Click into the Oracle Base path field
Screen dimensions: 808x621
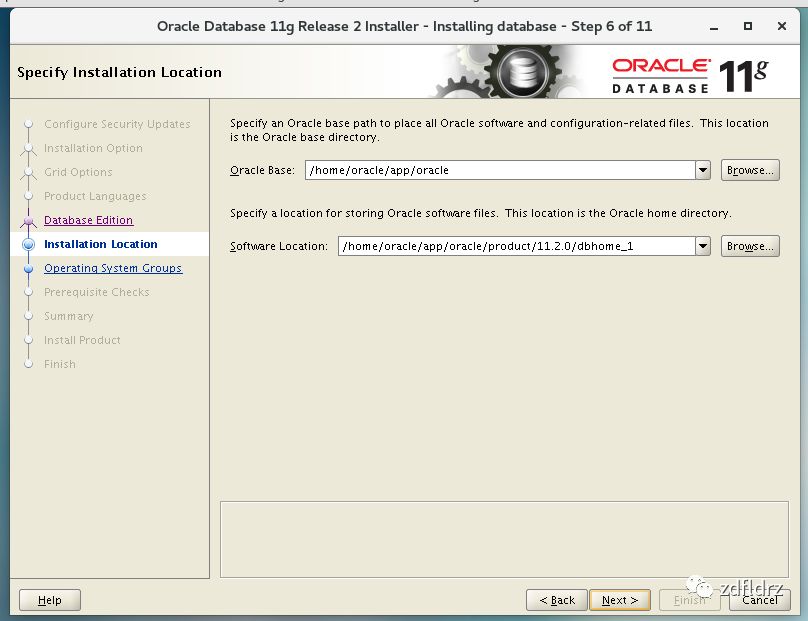500,170
